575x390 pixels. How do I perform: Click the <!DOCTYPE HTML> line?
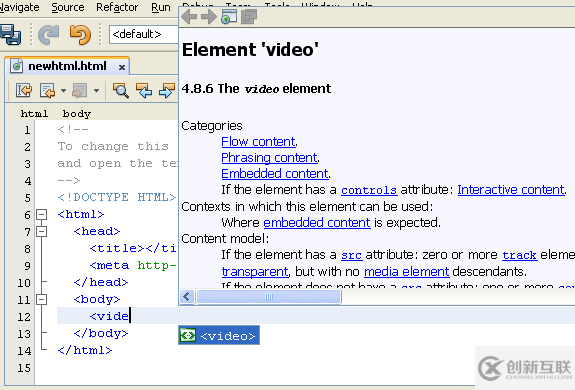click(x=117, y=198)
